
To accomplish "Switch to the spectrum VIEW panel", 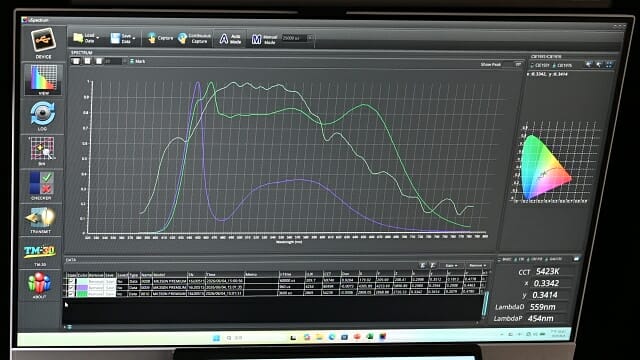I will (x=43, y=80).
